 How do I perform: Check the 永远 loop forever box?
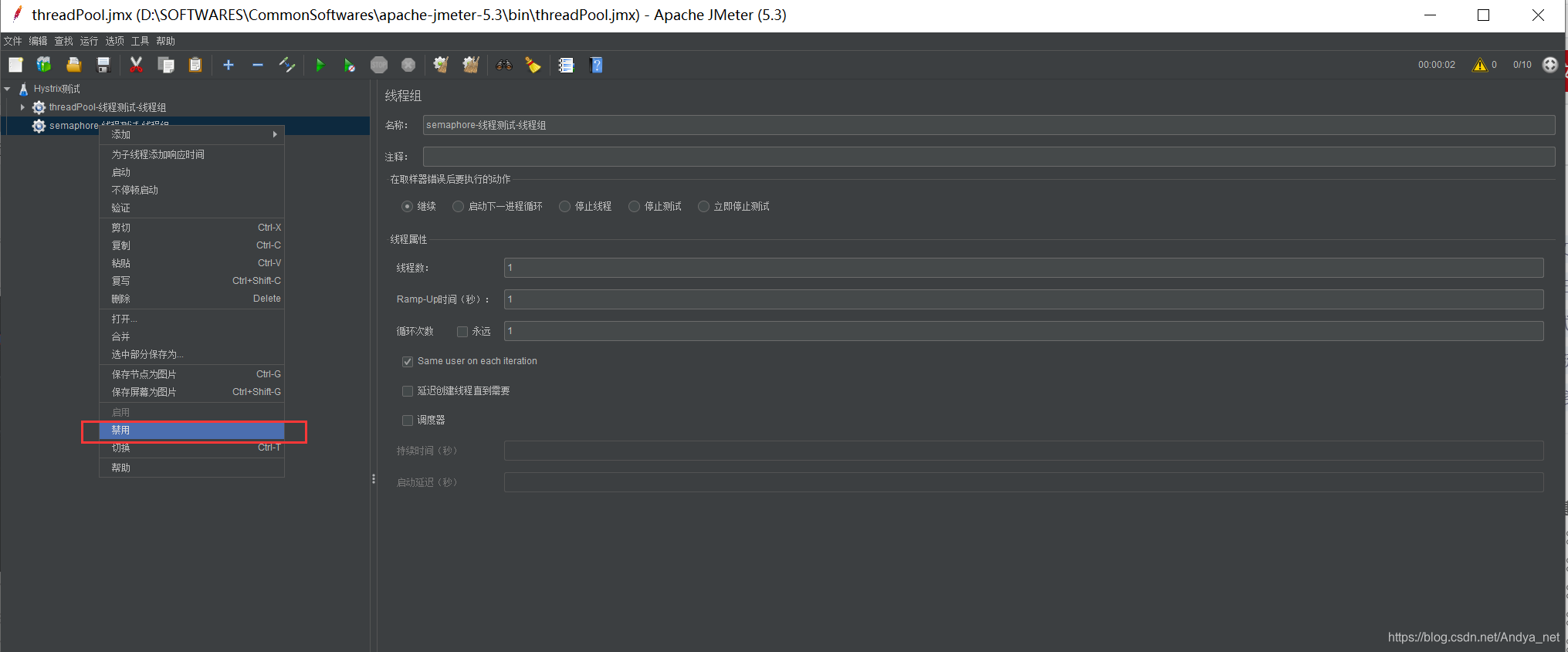(x=462, y=331)
